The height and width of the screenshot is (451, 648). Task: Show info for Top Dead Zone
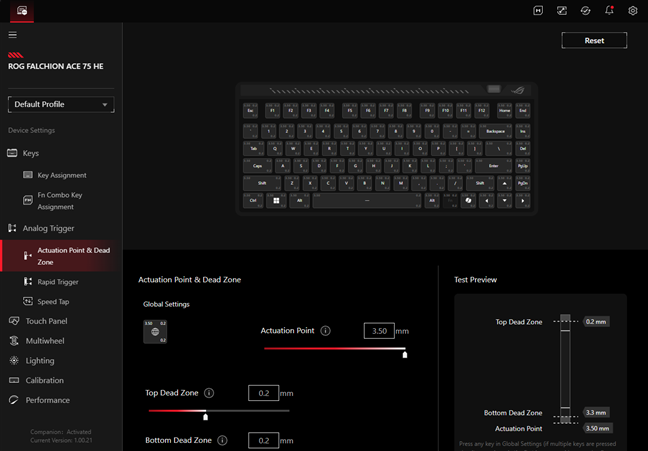[x=209, y=393]
